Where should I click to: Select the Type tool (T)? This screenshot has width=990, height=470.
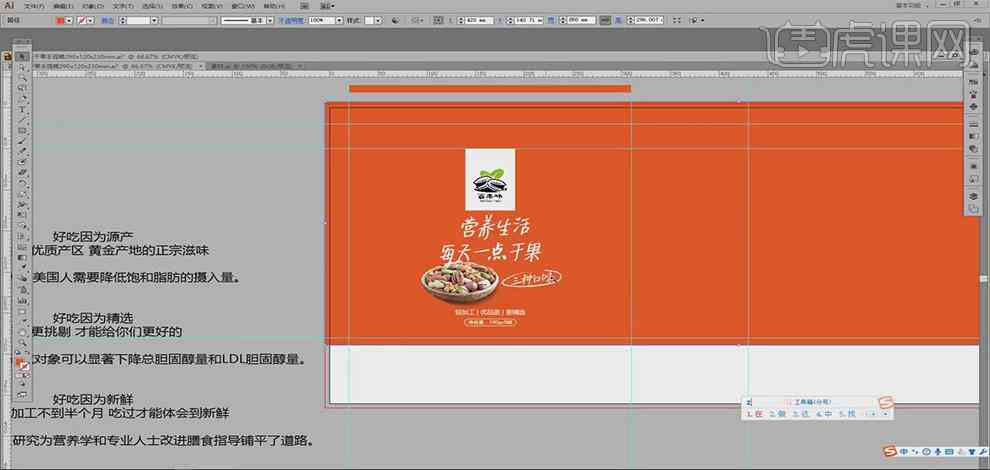(21, 109)
